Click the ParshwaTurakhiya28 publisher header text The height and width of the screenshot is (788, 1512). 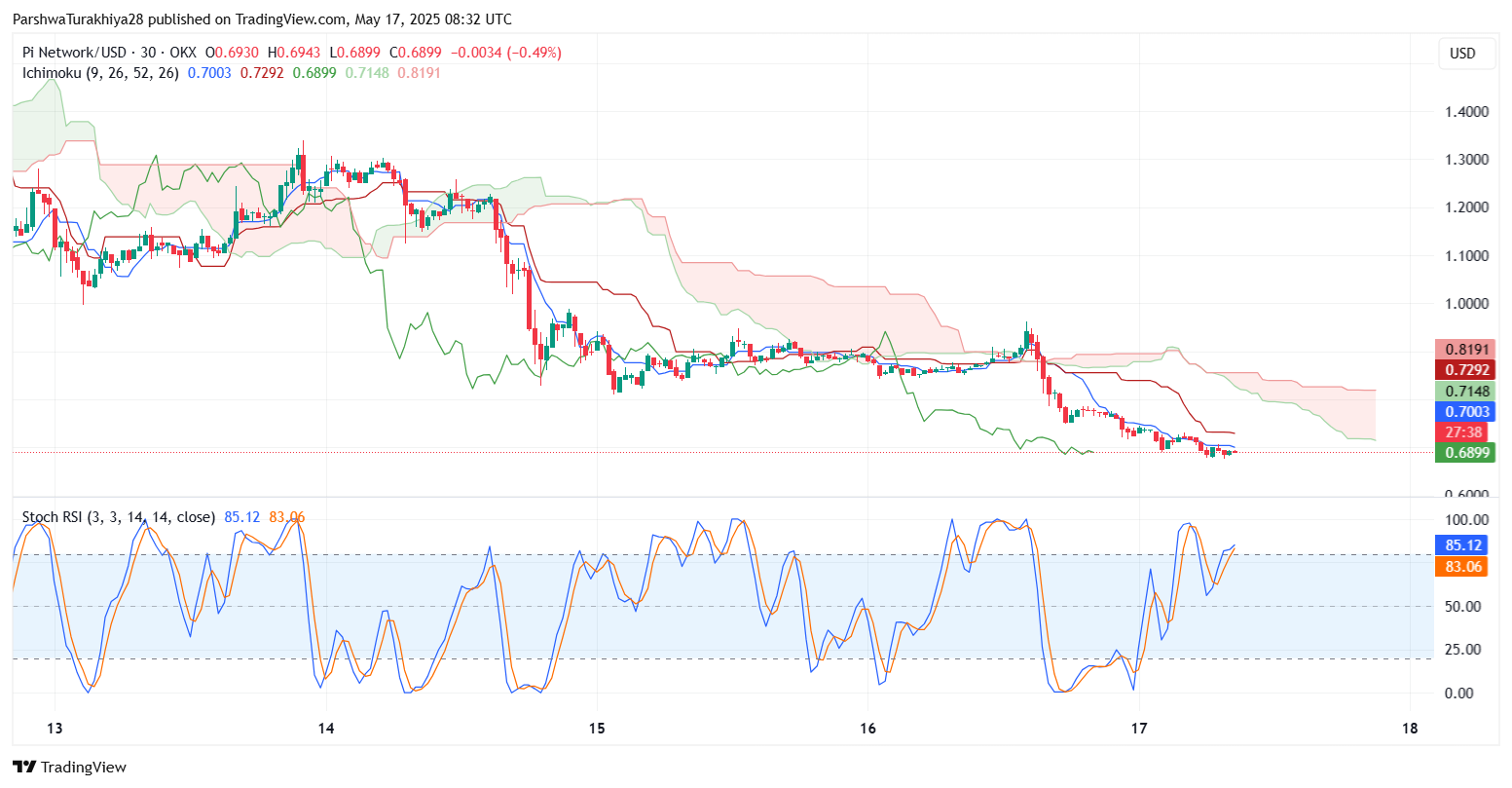pyautogui.click(x=78, y=19)
